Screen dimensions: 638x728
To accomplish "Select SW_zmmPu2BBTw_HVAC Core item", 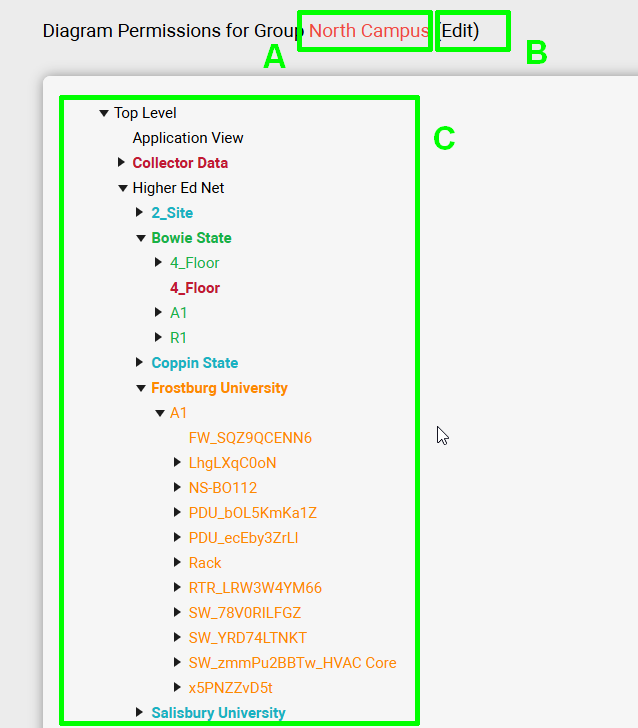I will coord(292,663).
